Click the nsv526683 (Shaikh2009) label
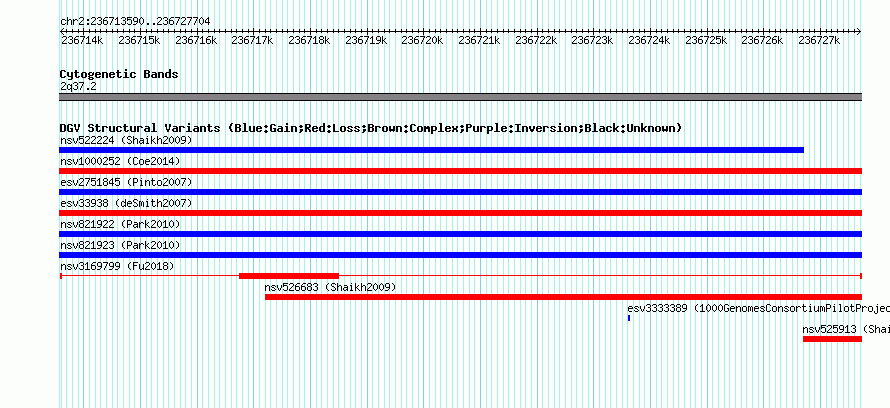Image resolution: width=890 pixels, height=408 pixels. tap(330, 287)
